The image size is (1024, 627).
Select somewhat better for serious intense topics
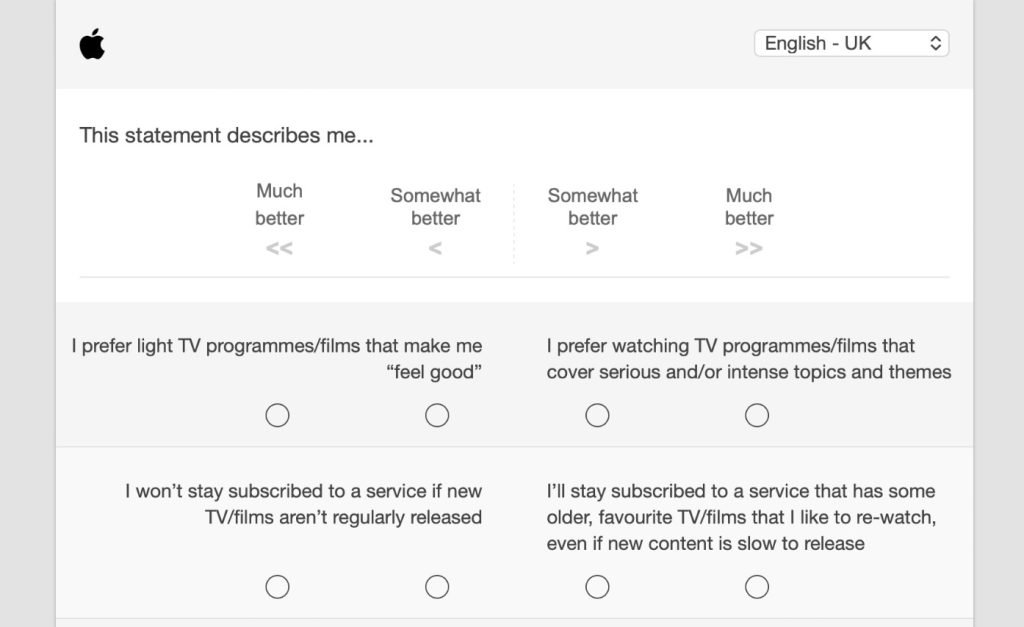(x=597, y=415)
